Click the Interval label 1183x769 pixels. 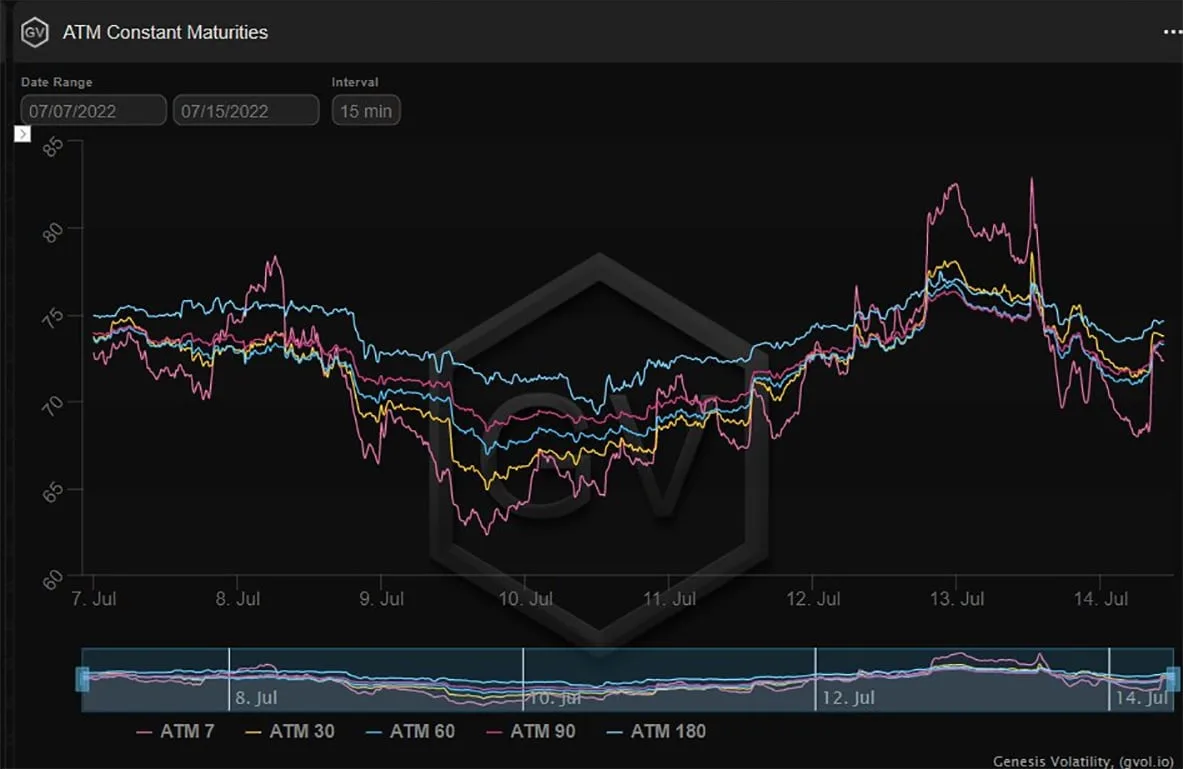point(355,82)
